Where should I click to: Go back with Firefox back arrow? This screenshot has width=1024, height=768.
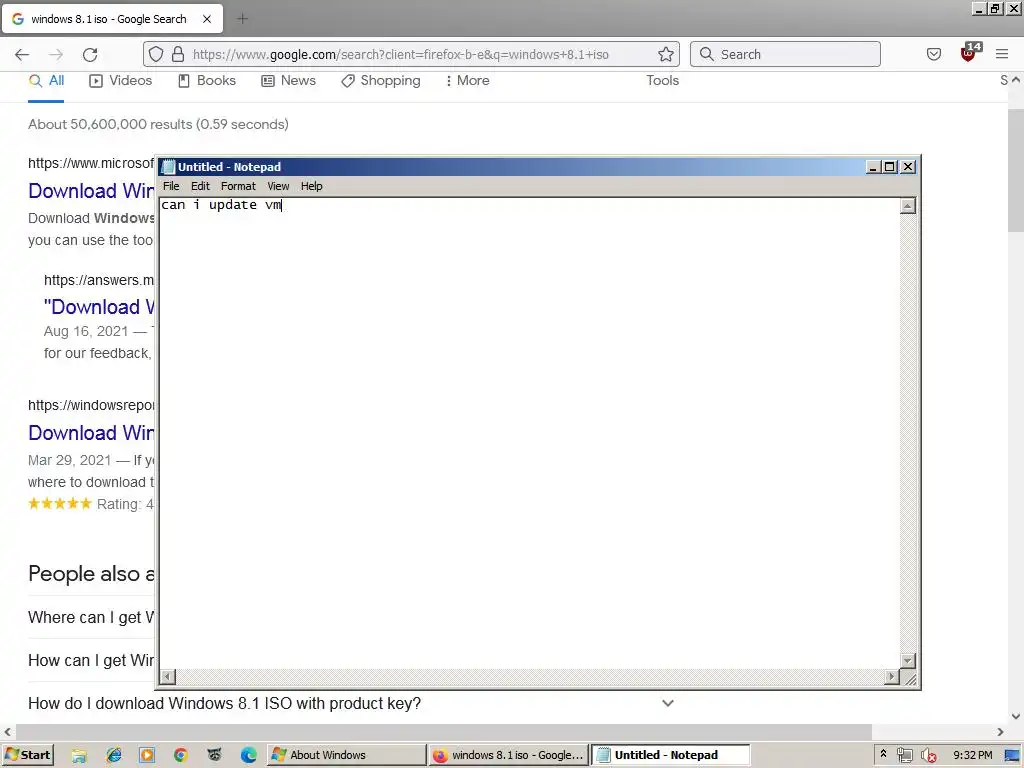[22, 54]
